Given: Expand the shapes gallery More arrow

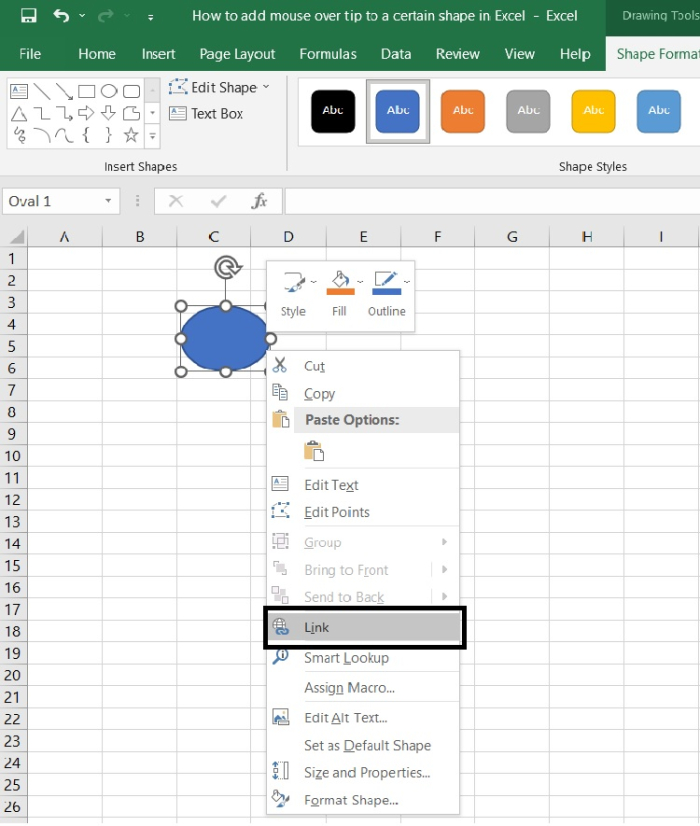Looking at the screenshot, I should click(152, 136).
